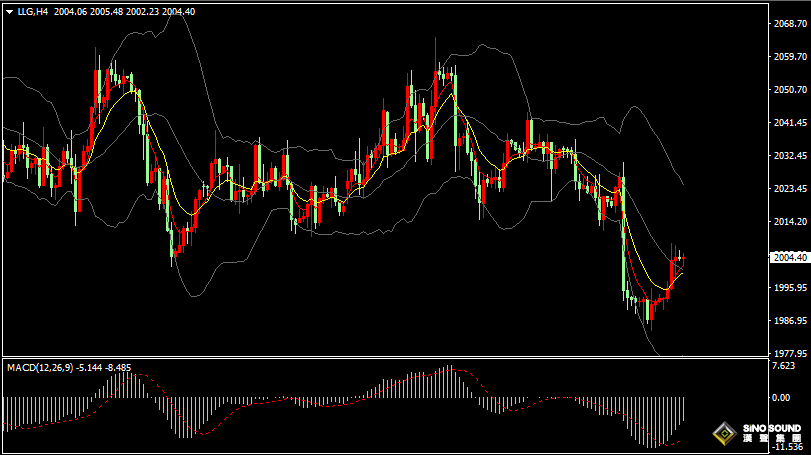Click the 2014.20 price axis label
Screen dimensions: 811x455
(790, 222)
